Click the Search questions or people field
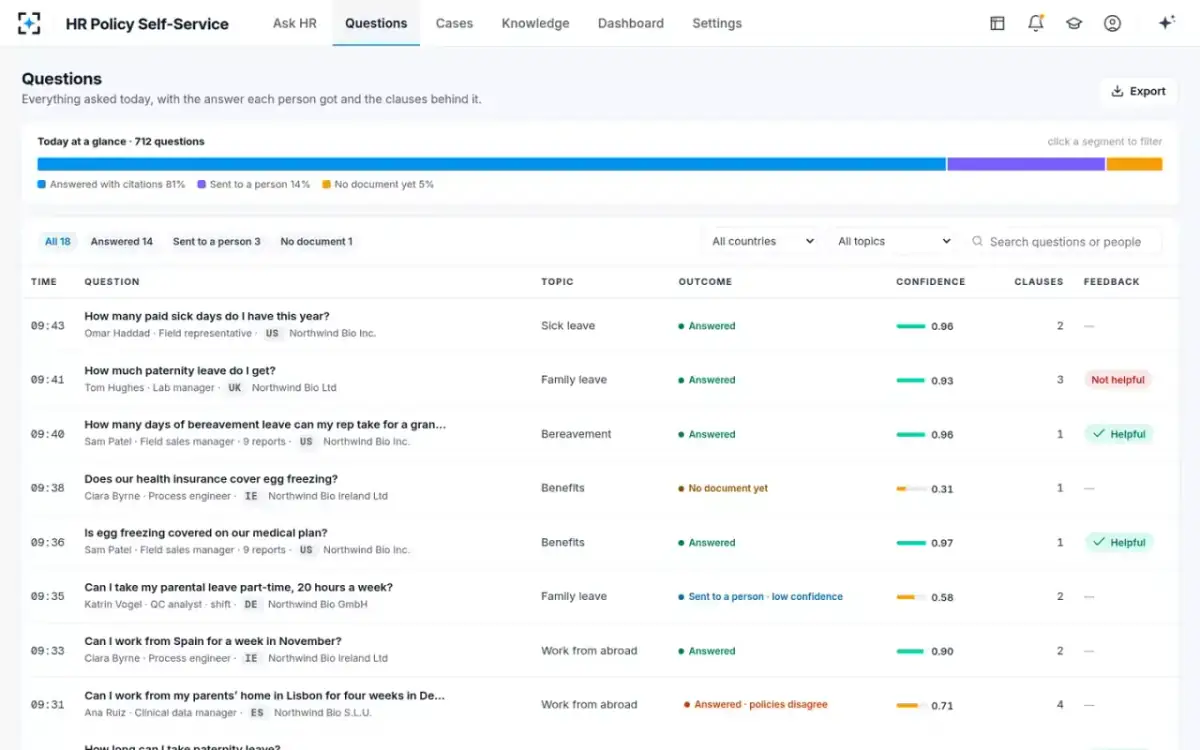Image resolution: width=1200 pixels, height=750 pixels. tap(1063, 241)
